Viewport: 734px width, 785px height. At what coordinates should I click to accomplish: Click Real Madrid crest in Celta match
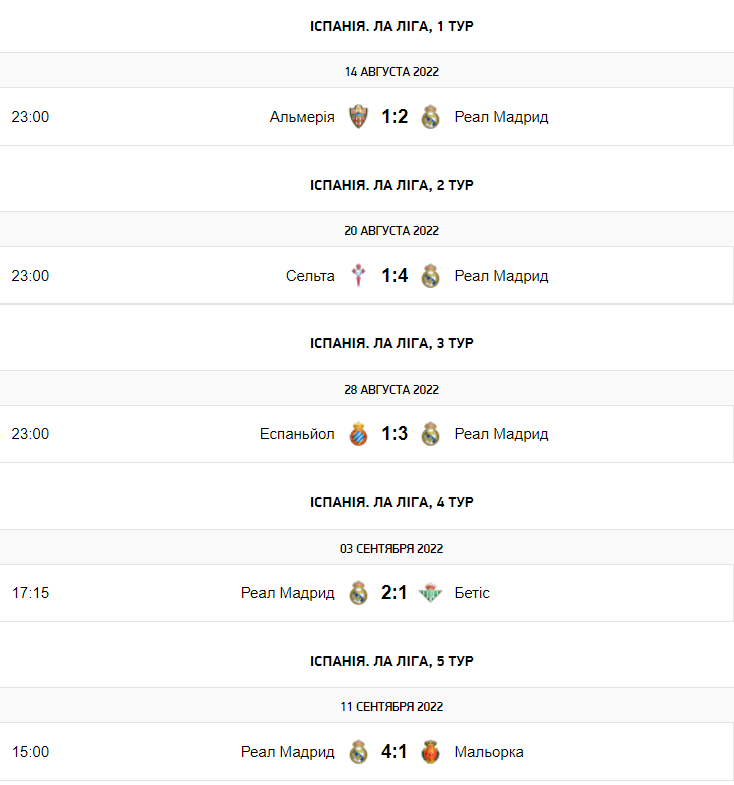[430, 276]
